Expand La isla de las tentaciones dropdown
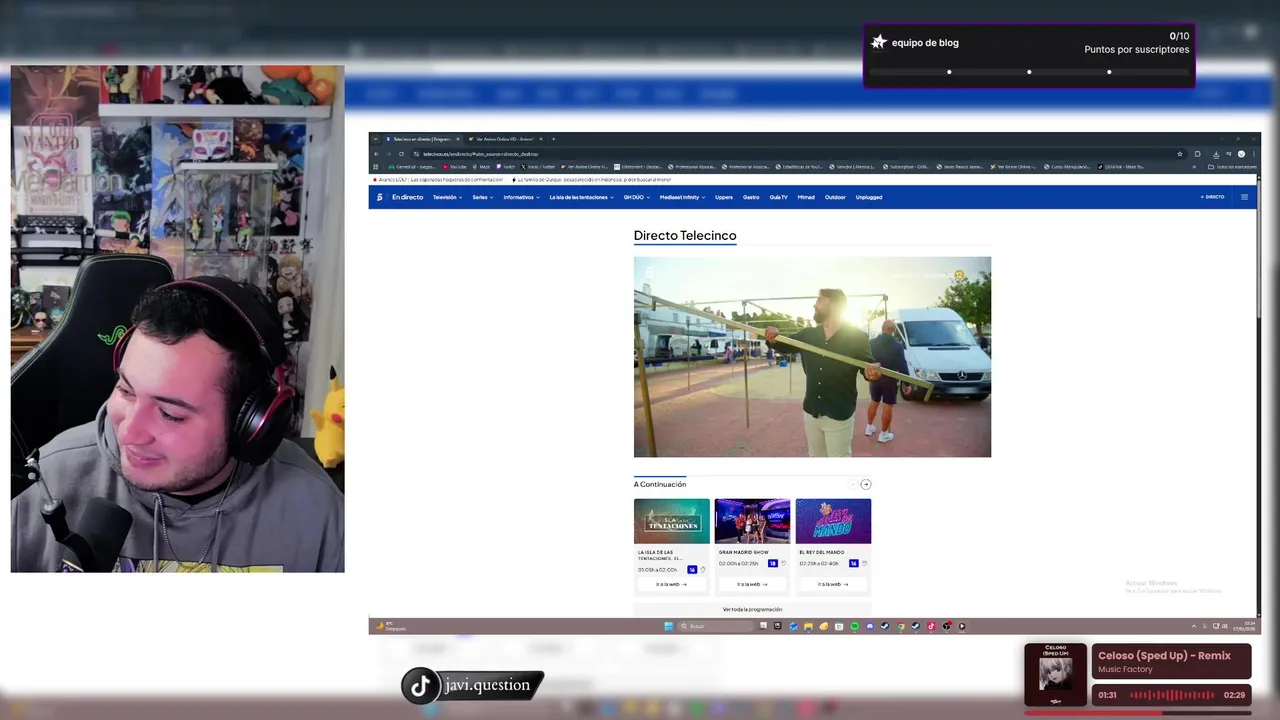Image resolution: width=1280 pixels, height=720 pixels. click(x=582, y=197)
